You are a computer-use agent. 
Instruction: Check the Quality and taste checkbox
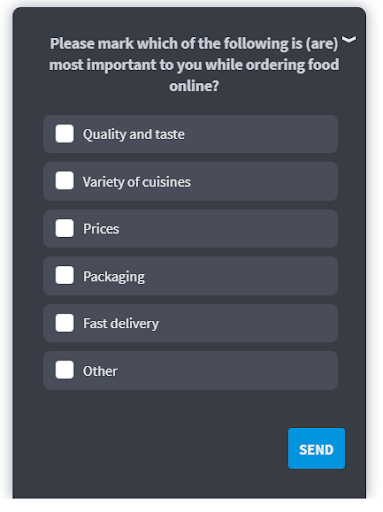(65, 134)
